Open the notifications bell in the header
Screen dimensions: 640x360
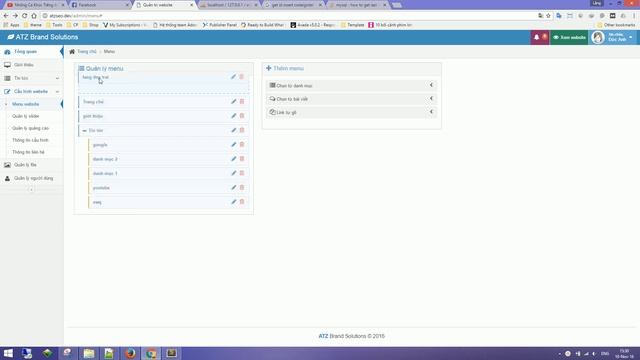[x=537, y=37]
